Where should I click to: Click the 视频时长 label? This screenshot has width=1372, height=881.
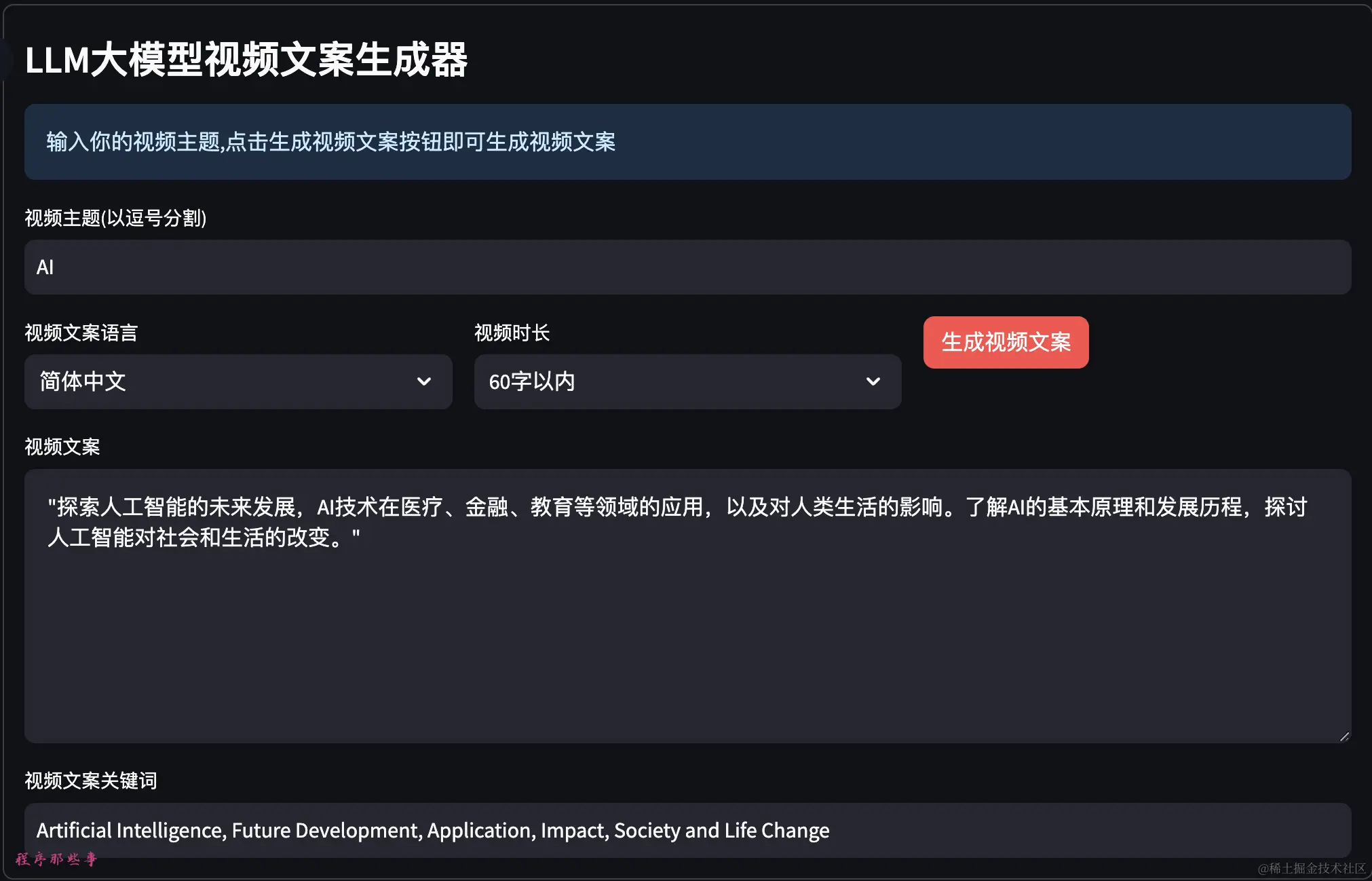click(x=512, y=333)
